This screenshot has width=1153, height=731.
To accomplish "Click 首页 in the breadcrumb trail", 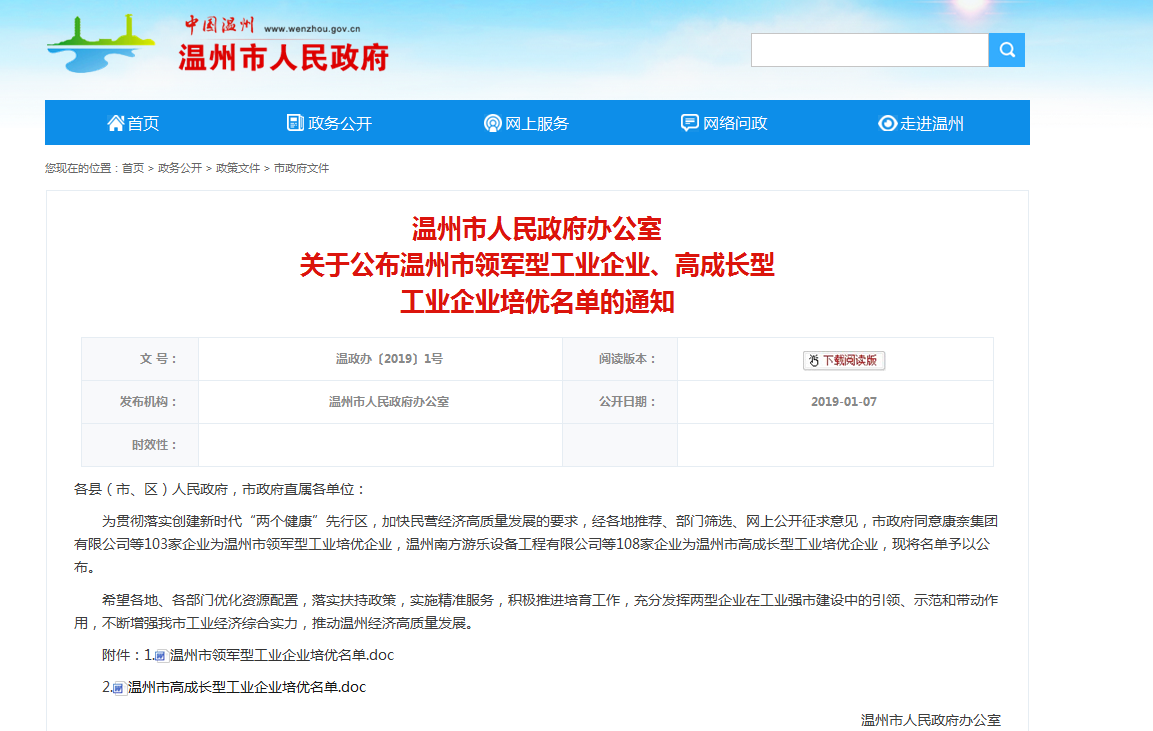I will pyautogui.click(x=133, y=168).
